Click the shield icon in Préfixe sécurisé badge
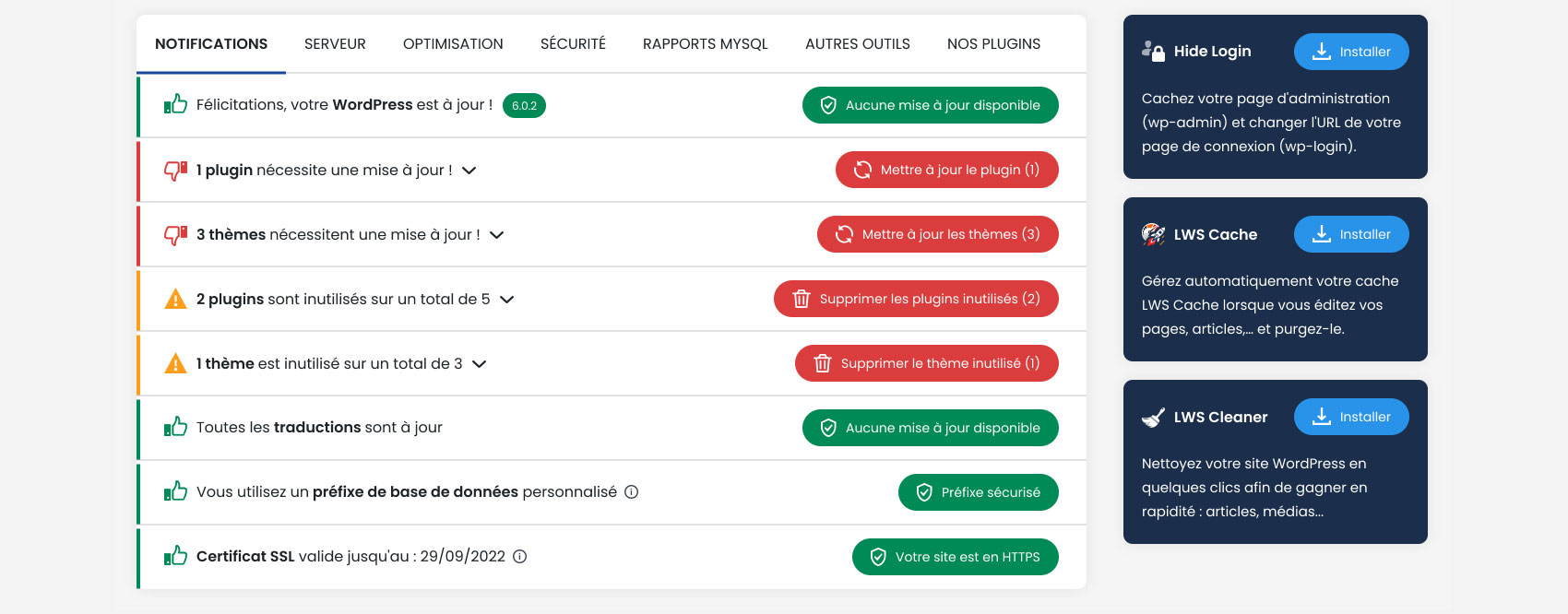This screenshot has height=614, width=1568. (924, 492)
